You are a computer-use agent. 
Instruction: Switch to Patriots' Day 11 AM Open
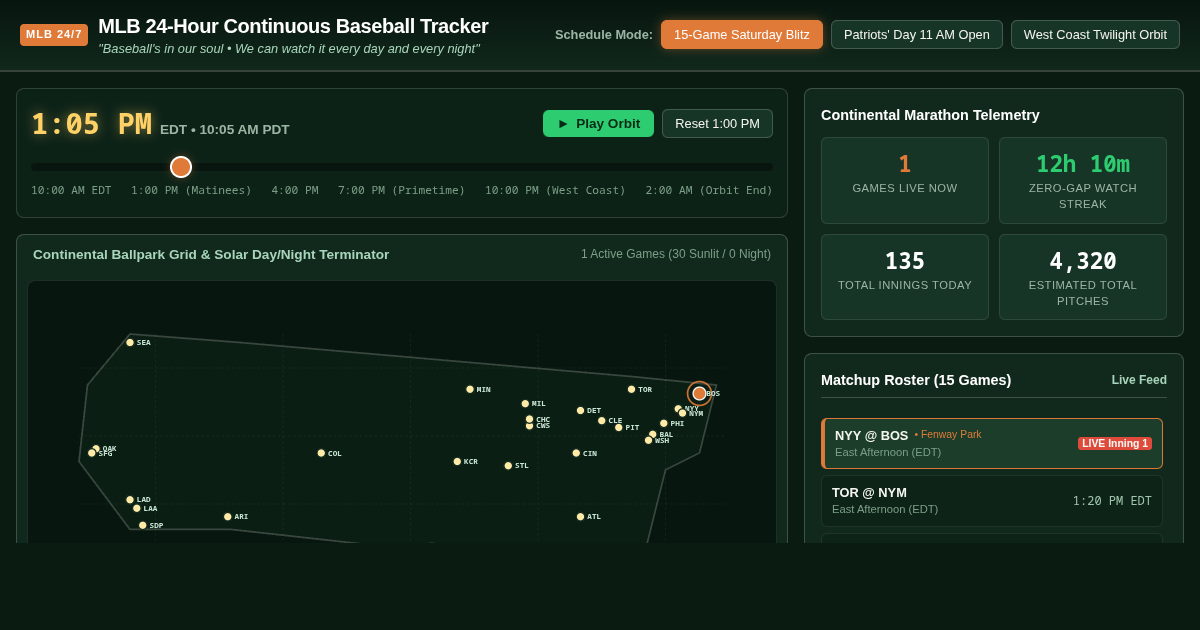click(x=917, y=35)
